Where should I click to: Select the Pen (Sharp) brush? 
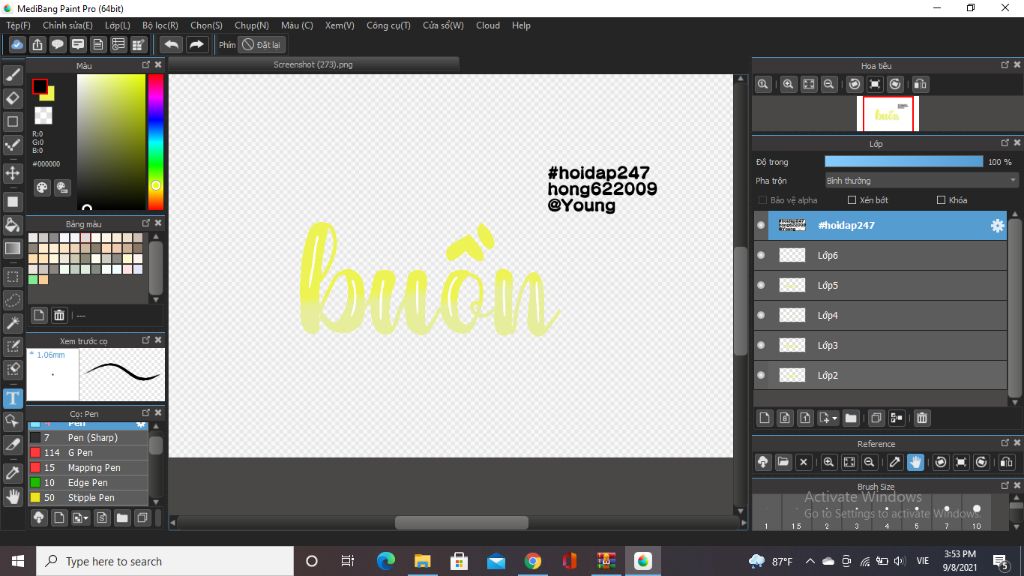[88, 438]
